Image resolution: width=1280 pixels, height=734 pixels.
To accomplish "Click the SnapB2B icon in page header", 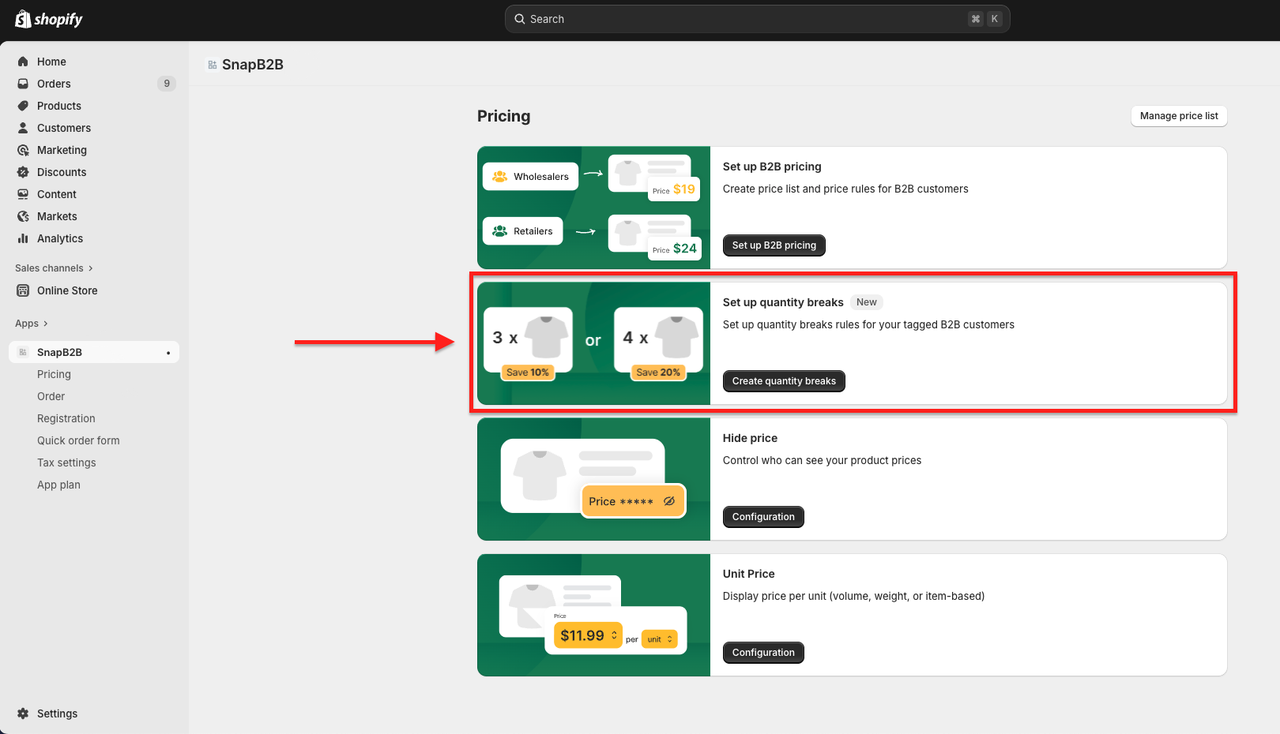I will [212, 65].
